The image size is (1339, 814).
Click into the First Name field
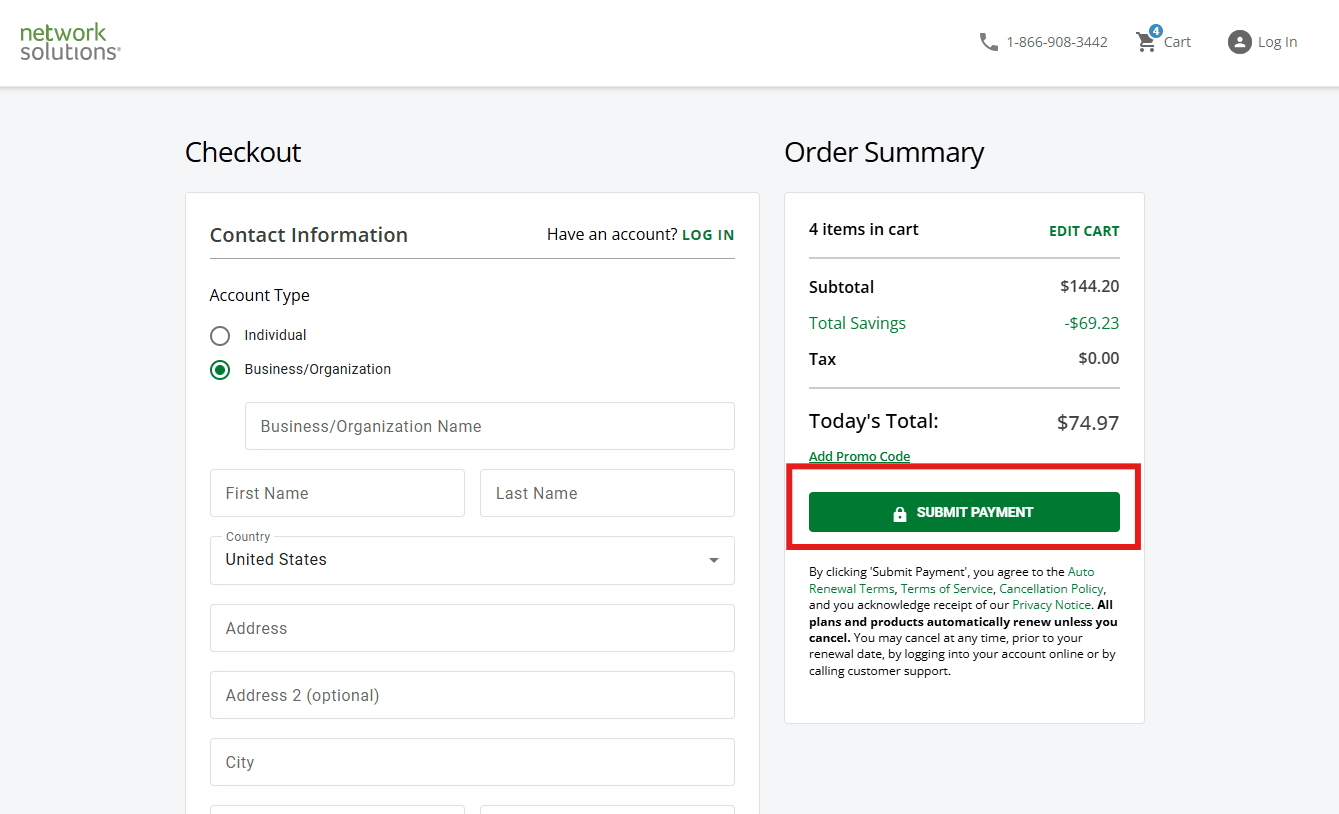337,492
